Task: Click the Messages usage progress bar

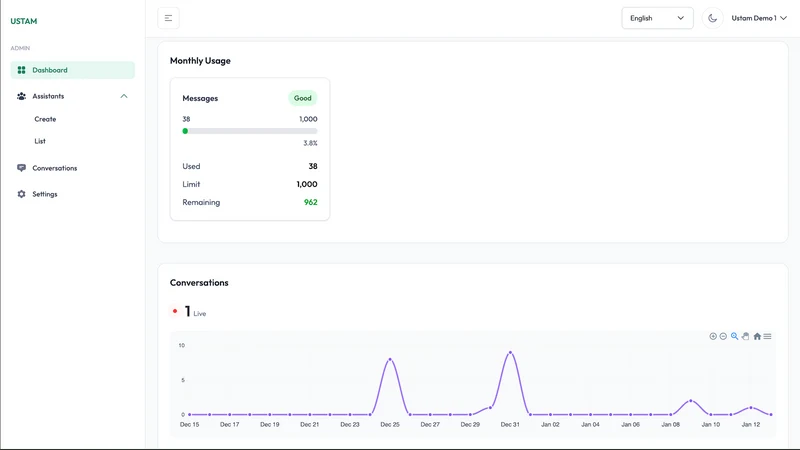Action: (x=250, y=131)
